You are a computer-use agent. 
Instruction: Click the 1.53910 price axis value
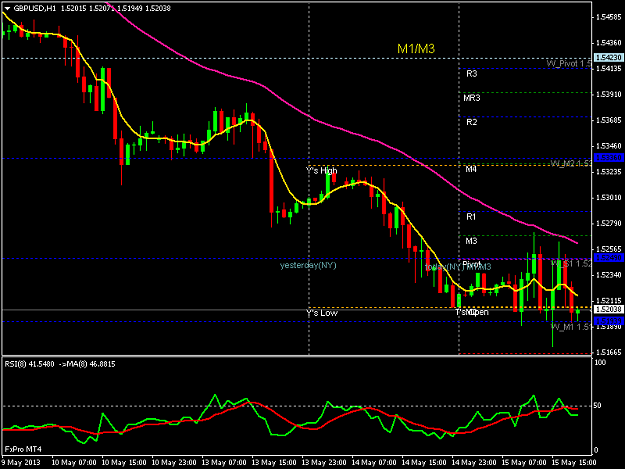point(609,94)
